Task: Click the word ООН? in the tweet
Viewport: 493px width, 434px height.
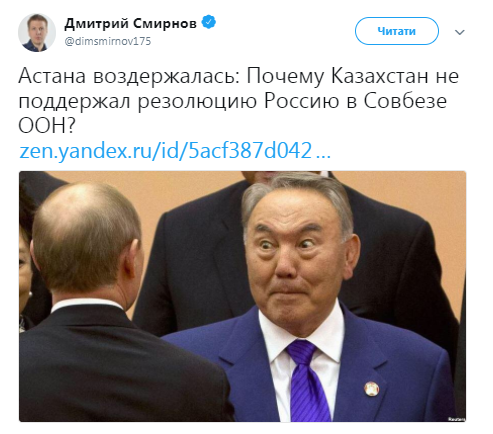Action: point(47,126)
